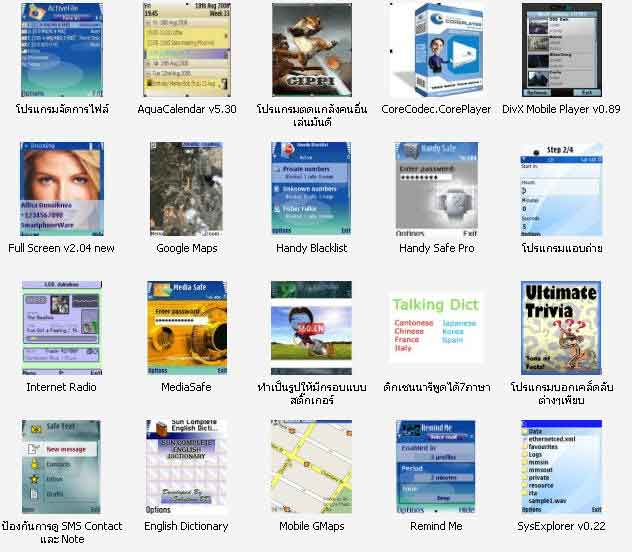Open the ActiveFile file manager thumbnail
Viewport: 632px width, 552px height.
point(62,50)
